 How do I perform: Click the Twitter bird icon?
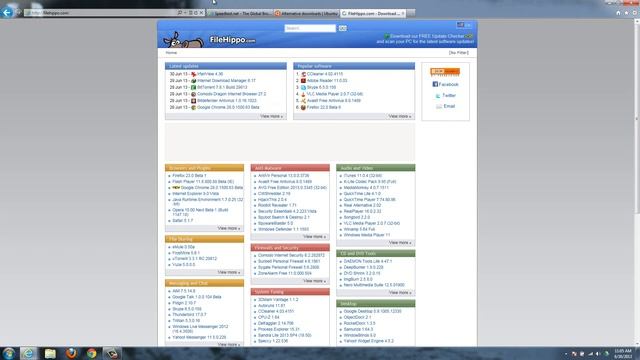pos(438,96)
